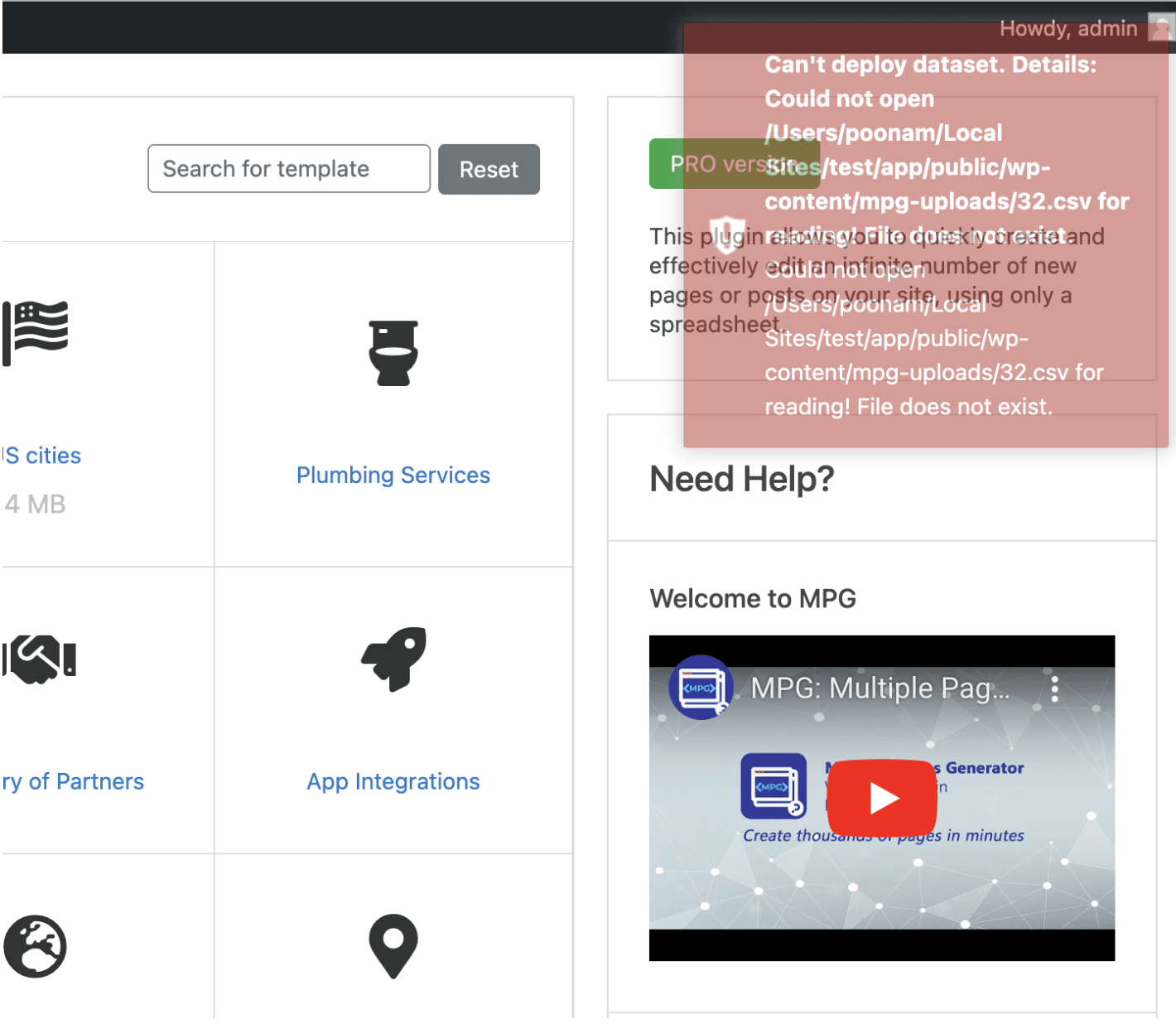Select the globe template icon
Screen dimensions: 1176x1024
(x=35, y=946)
